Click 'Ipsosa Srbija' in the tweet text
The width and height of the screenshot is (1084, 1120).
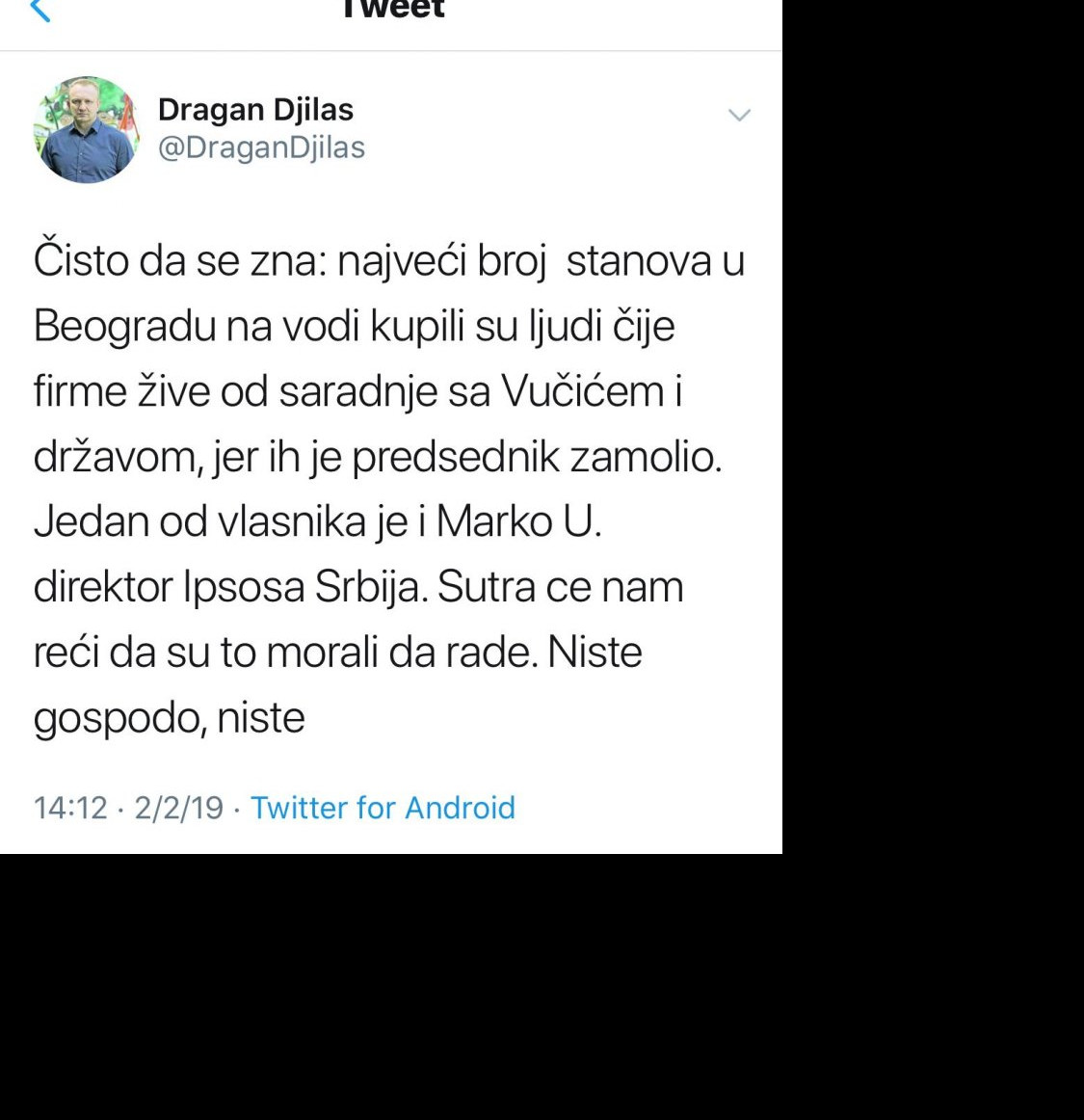point(302,587)
